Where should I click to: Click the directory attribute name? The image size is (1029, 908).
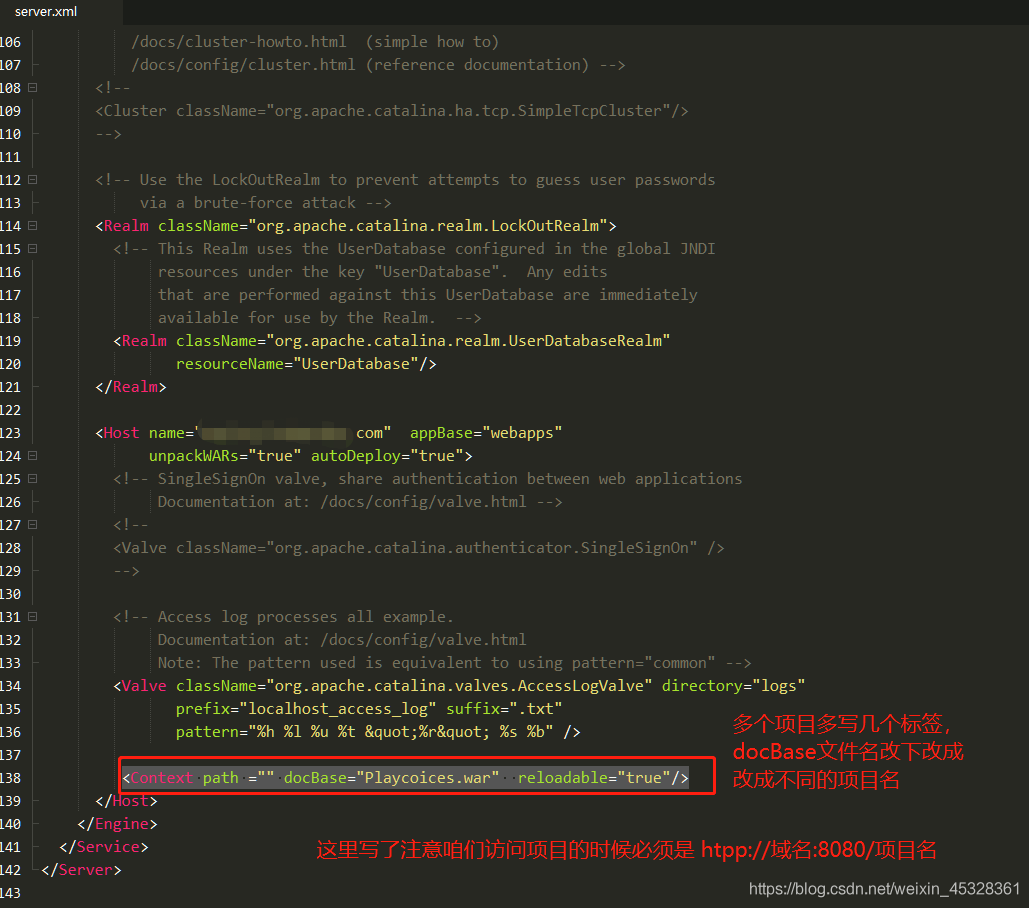point(702,686)
